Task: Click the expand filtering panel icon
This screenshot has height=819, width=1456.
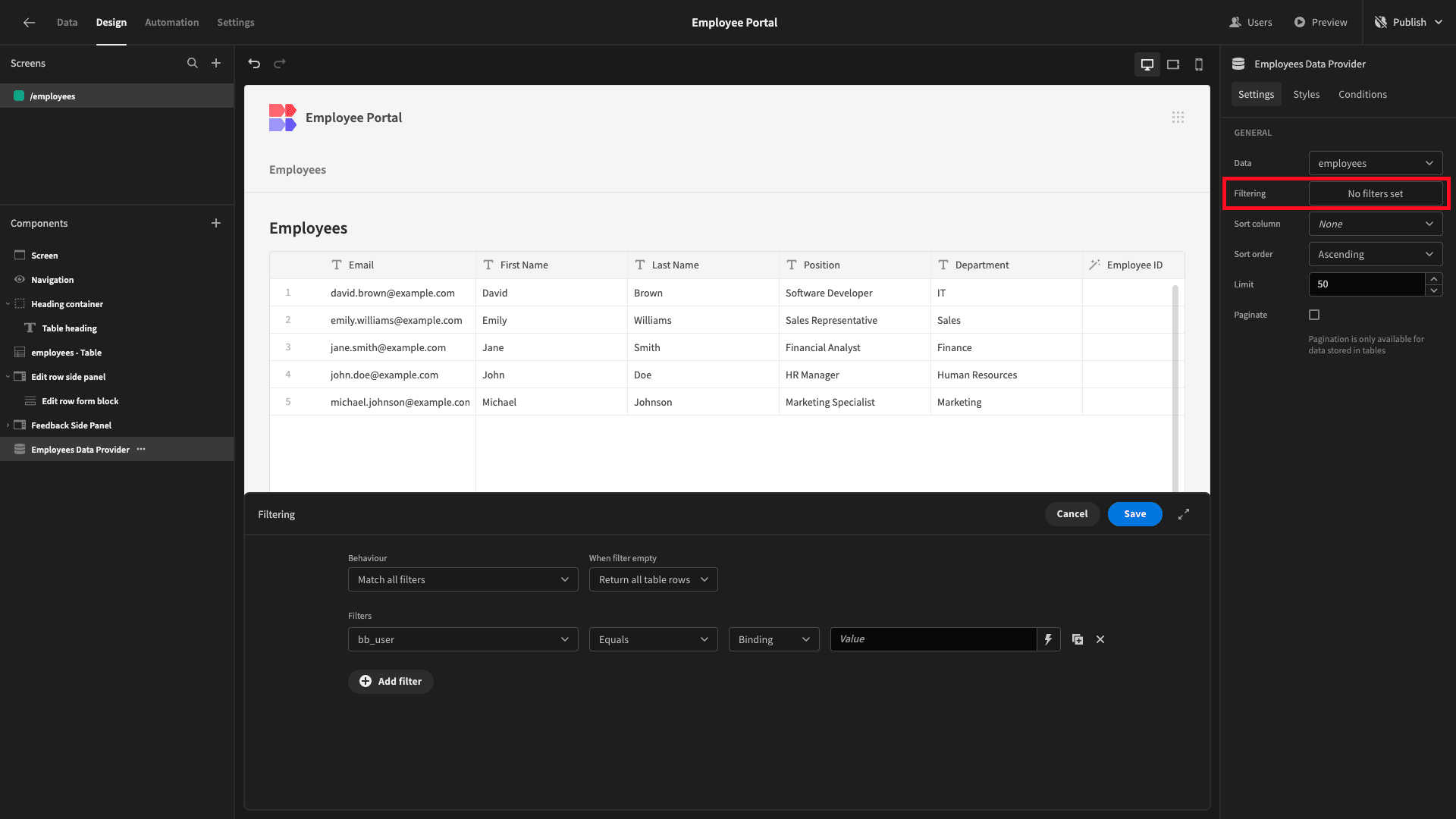Action: coord(1183,514)
